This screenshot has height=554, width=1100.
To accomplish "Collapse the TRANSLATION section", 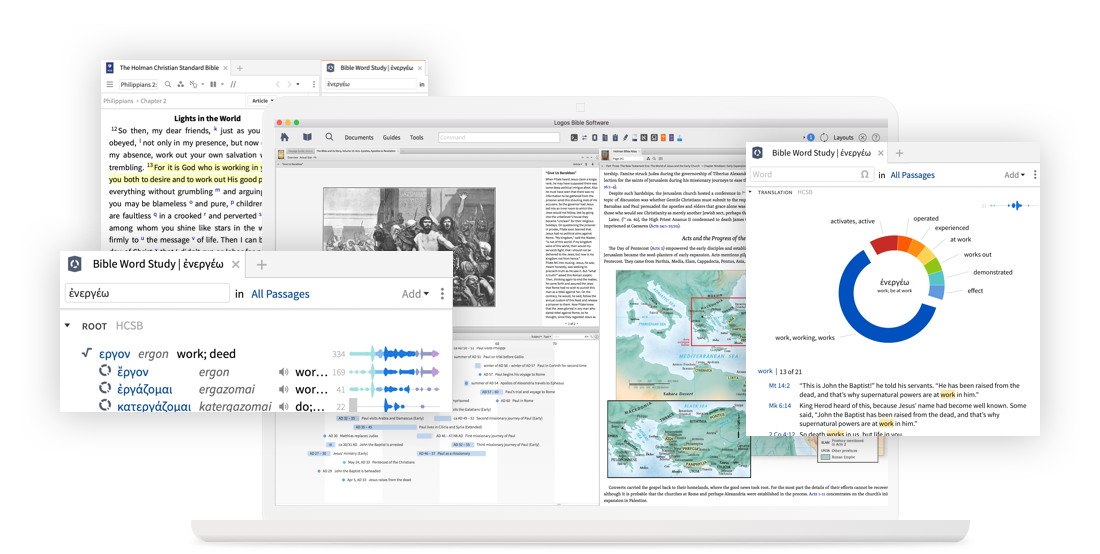I will point(751,192).
